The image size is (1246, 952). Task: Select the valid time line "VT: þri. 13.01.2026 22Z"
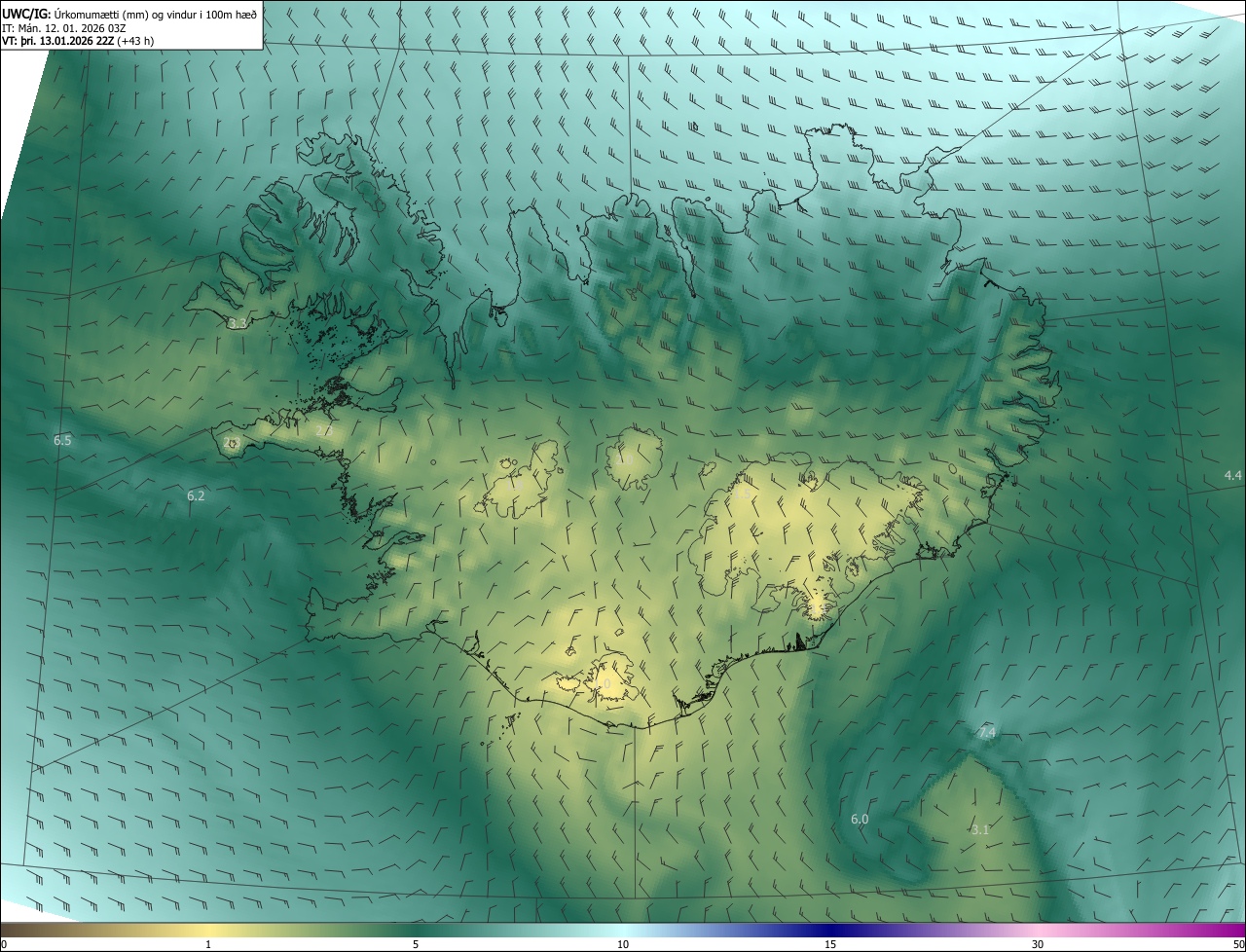click(57, 41)
